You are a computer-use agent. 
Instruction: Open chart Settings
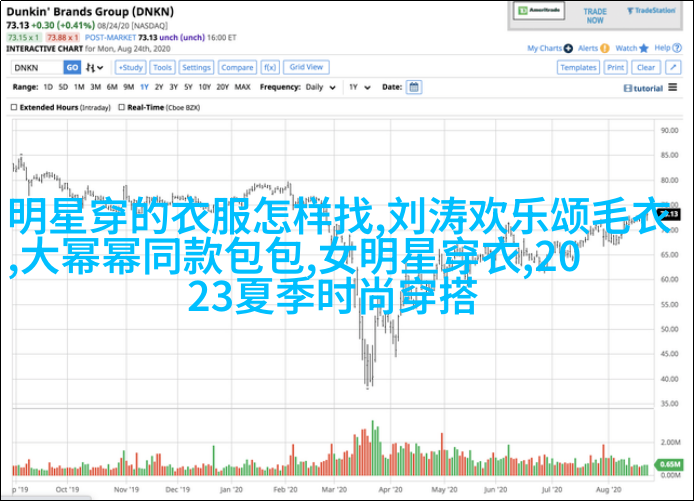click(196, 67)
